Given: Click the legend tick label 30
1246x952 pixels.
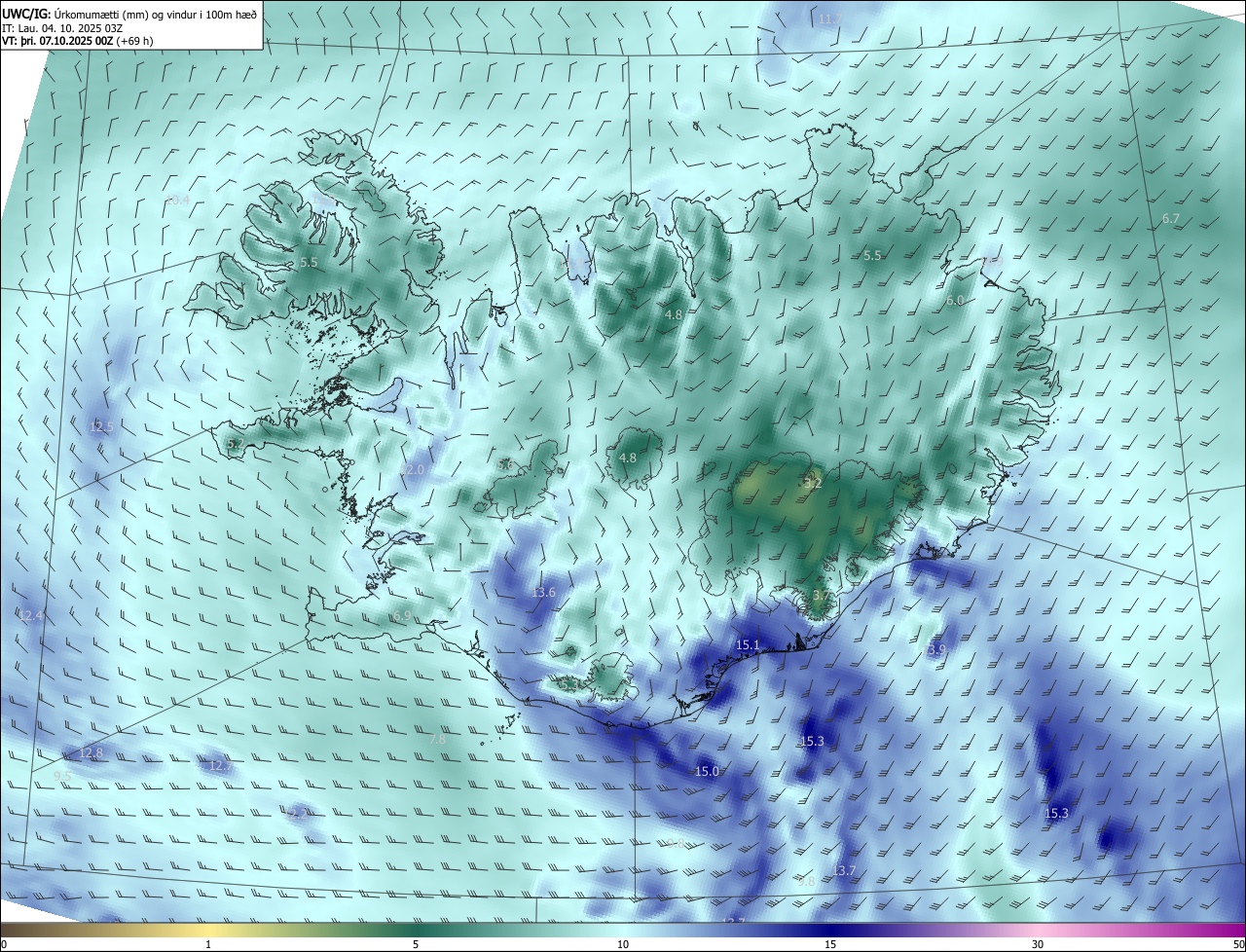Looking at the screenshot, I should pyautogui.click(x=1038, y=944).
